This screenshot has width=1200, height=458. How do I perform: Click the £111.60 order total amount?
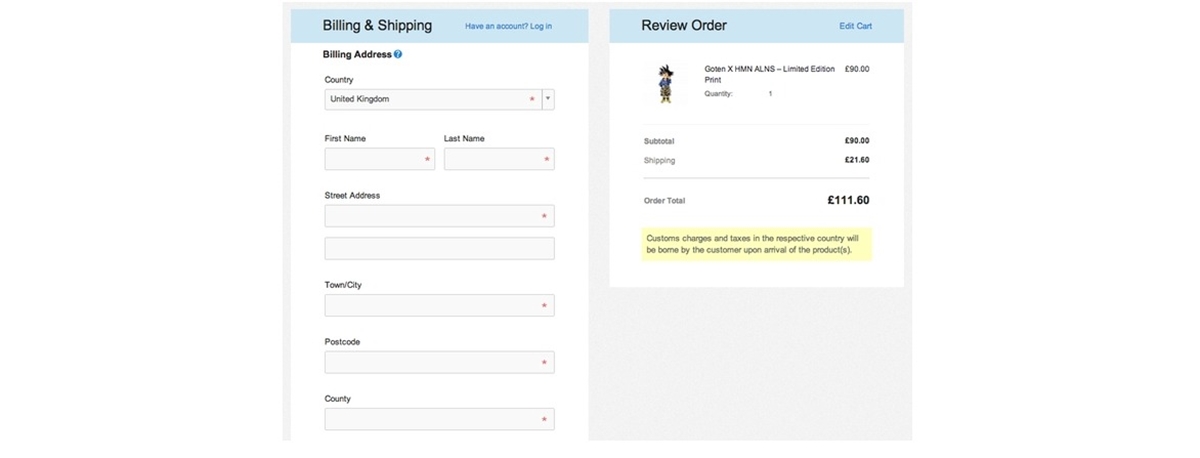coord(847,200)
